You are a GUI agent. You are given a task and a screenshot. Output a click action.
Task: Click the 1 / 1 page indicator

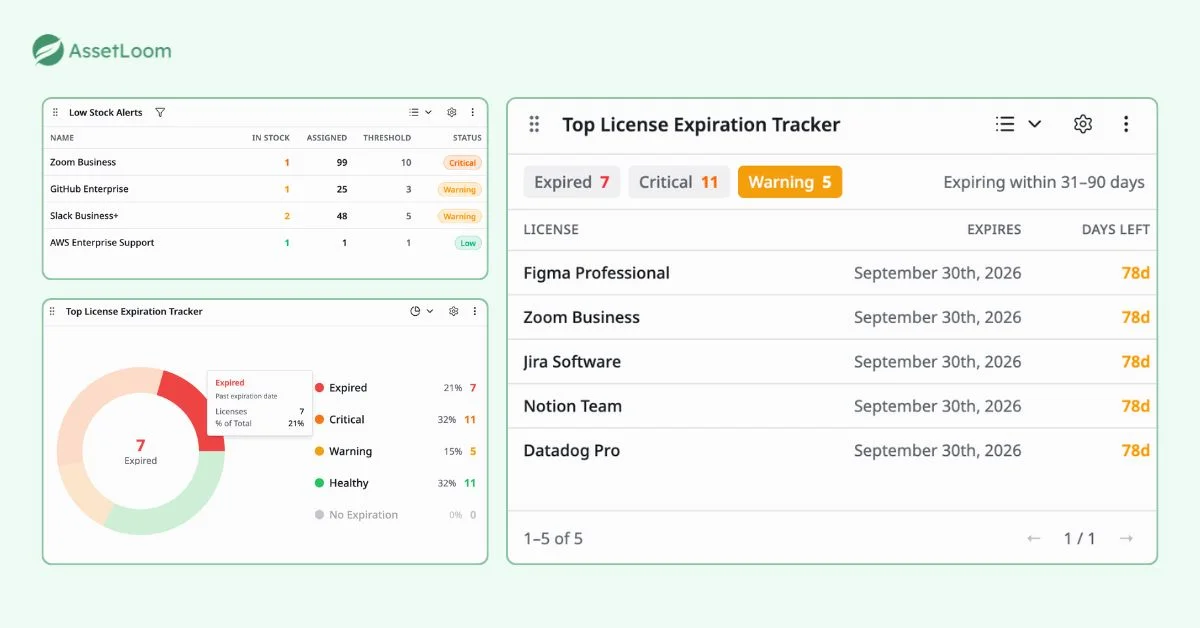(1079, 538)
